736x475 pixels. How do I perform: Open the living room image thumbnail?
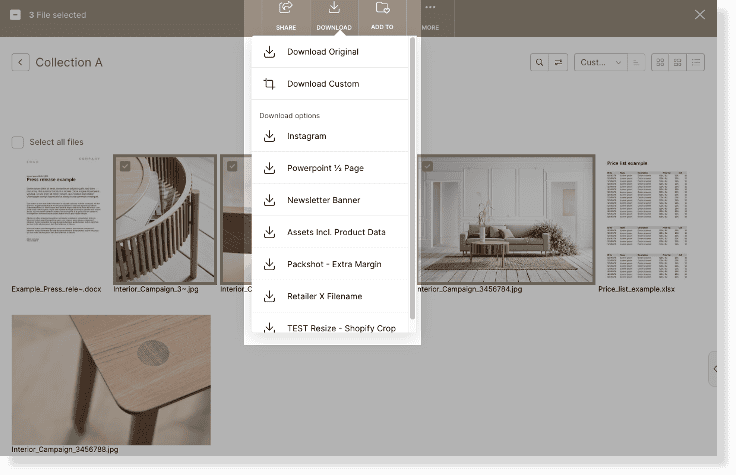coord(506,219)
